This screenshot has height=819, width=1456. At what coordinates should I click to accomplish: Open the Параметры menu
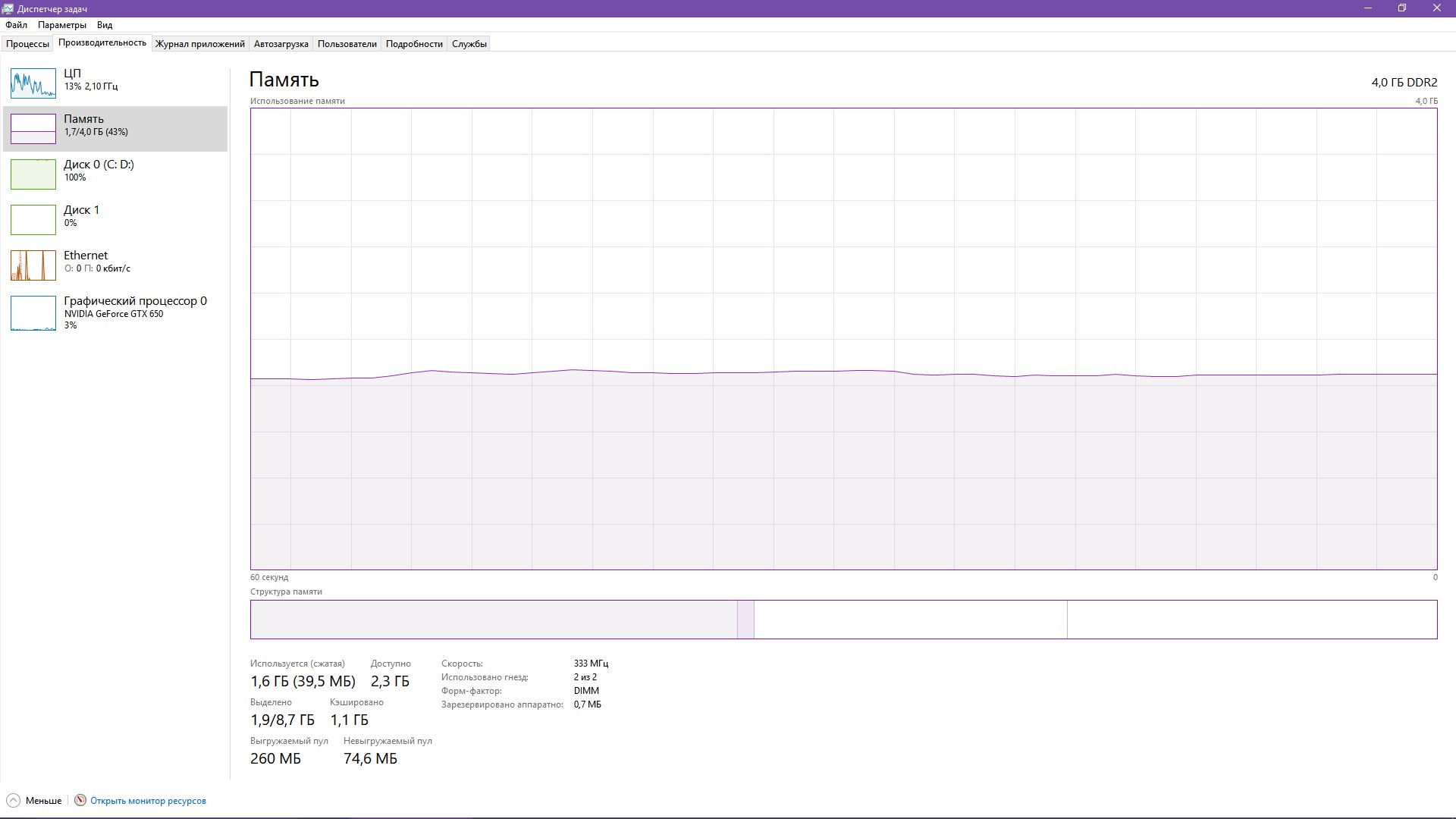click(62, 25)
